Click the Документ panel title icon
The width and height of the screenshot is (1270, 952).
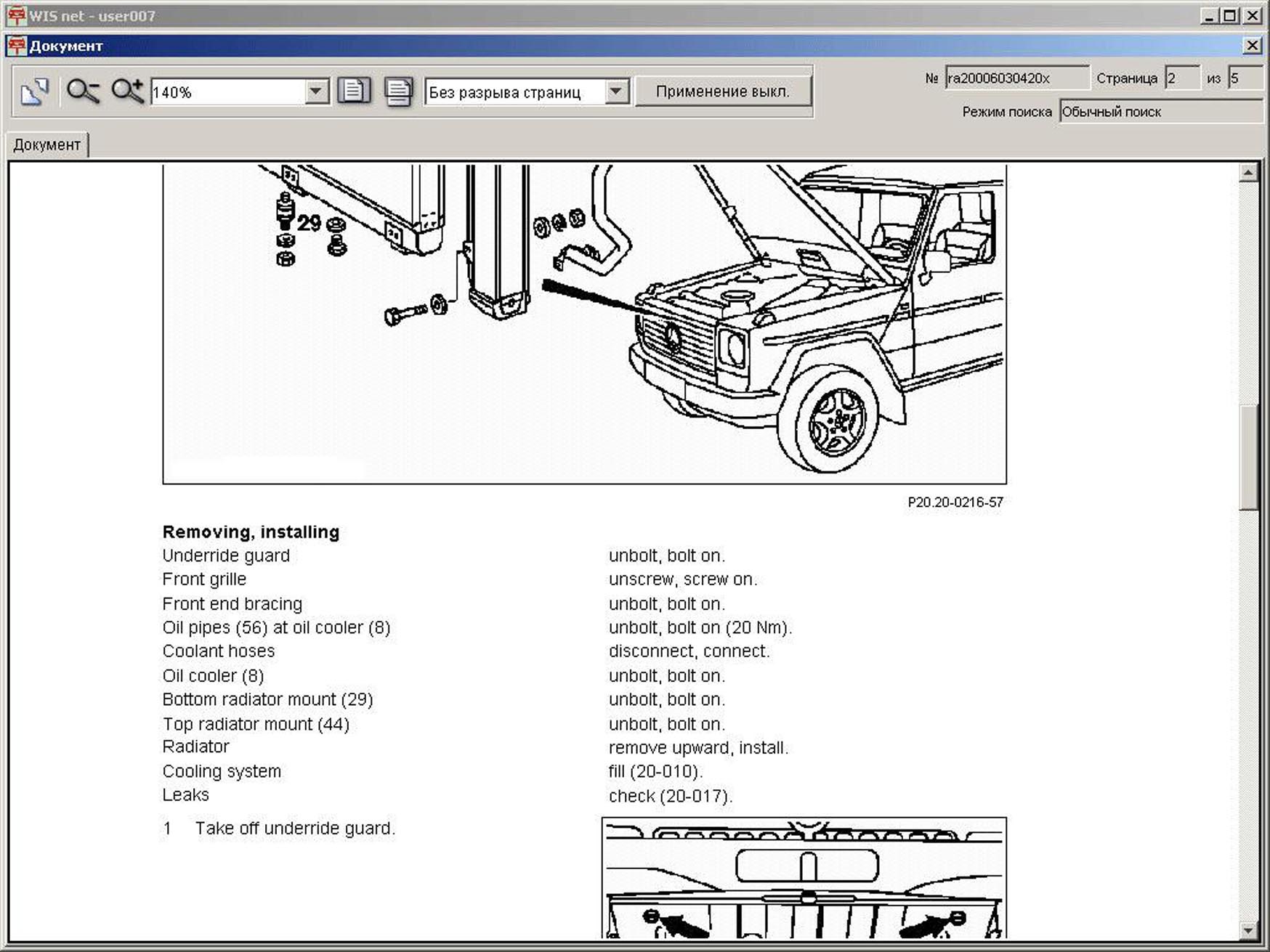pos(17,46)
